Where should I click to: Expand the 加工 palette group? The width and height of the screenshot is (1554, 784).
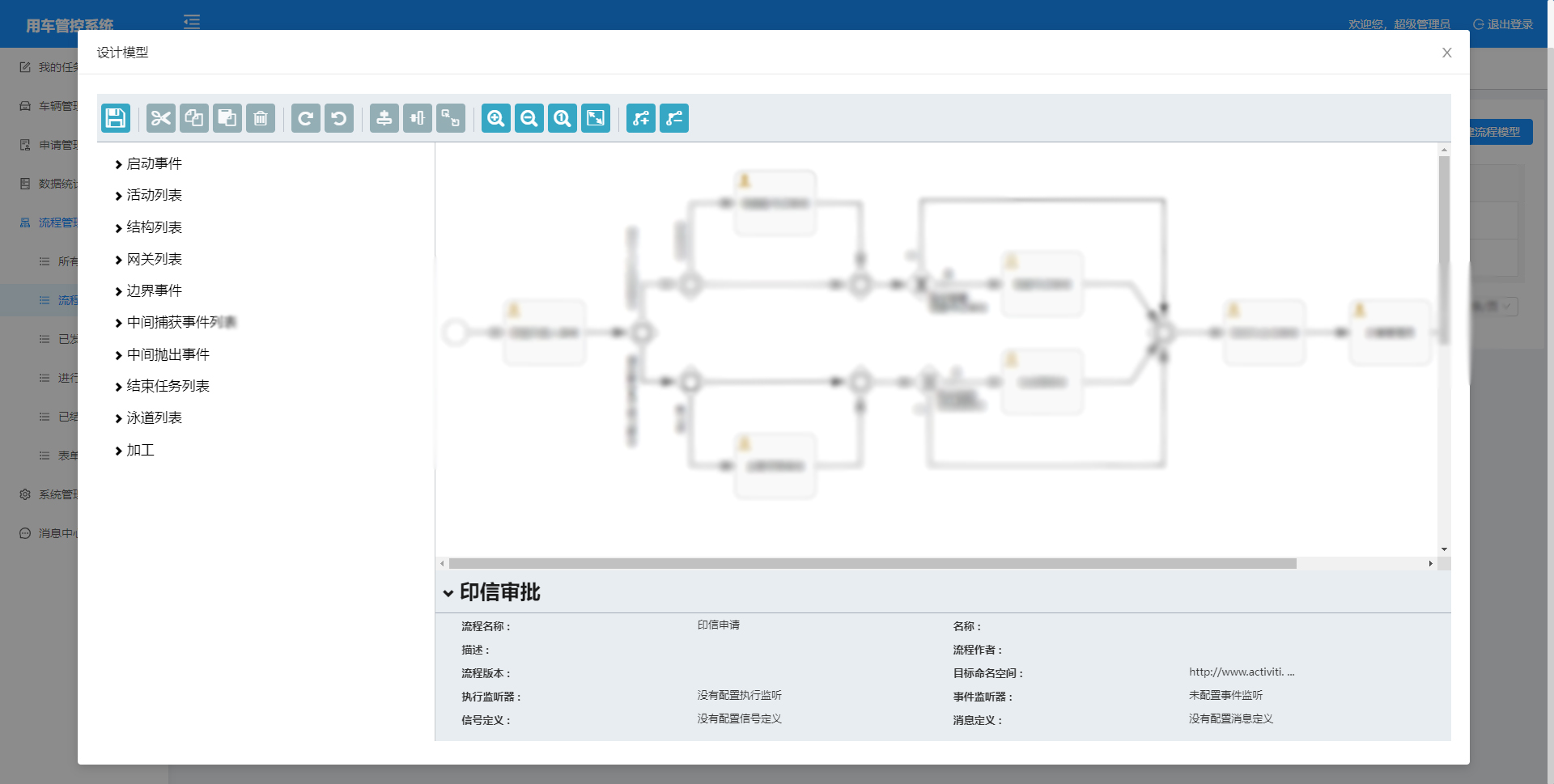pyautogui.click(x=135, y=450)
